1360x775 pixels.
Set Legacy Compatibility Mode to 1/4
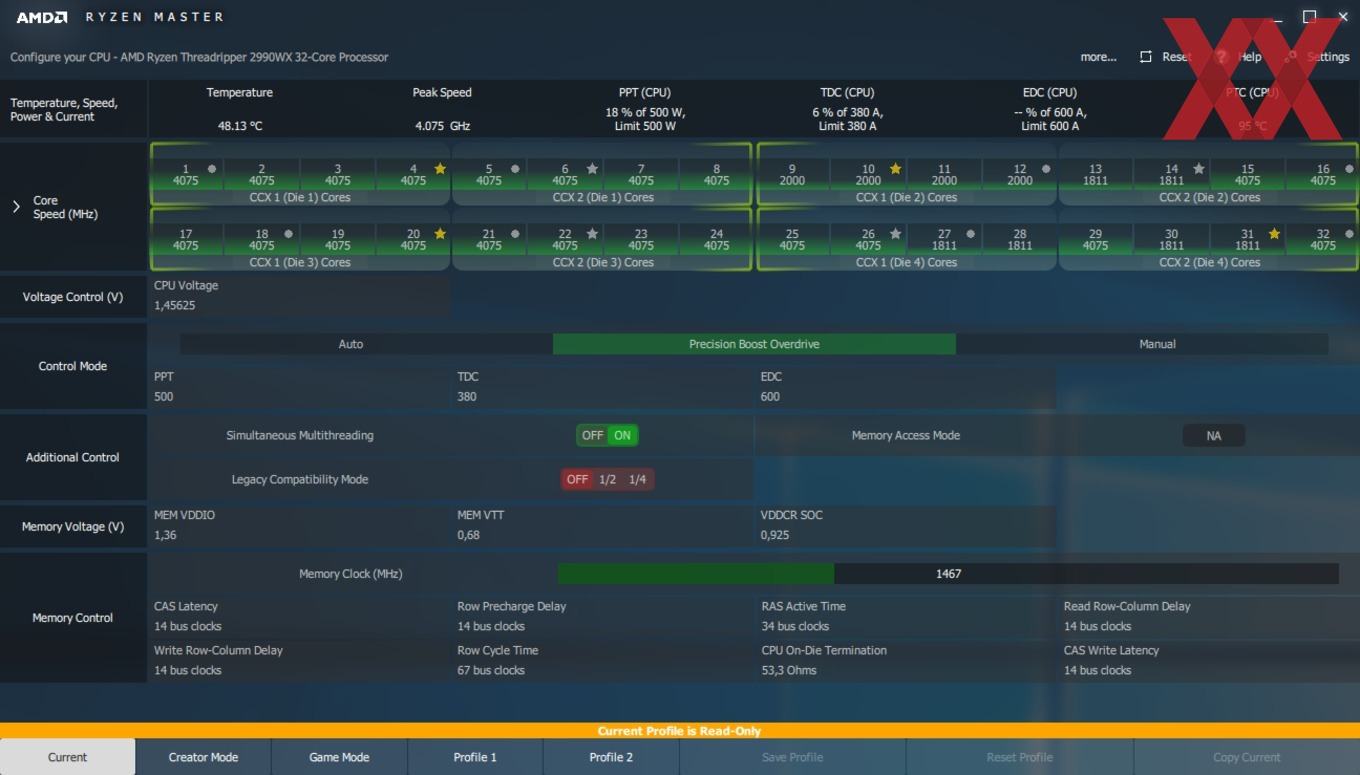(637, 479)
